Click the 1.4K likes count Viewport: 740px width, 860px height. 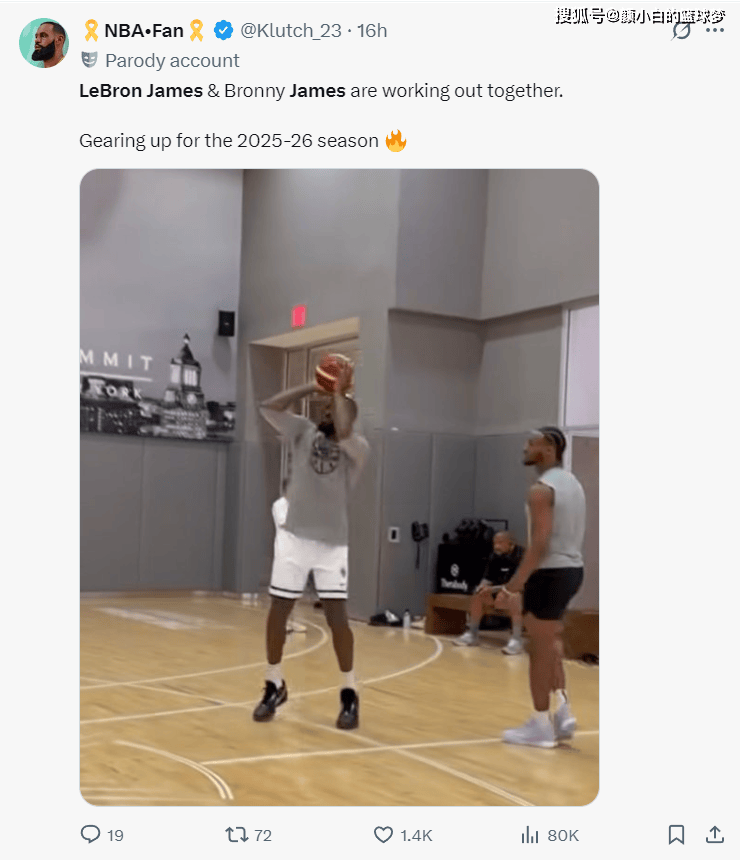[416, 835]
